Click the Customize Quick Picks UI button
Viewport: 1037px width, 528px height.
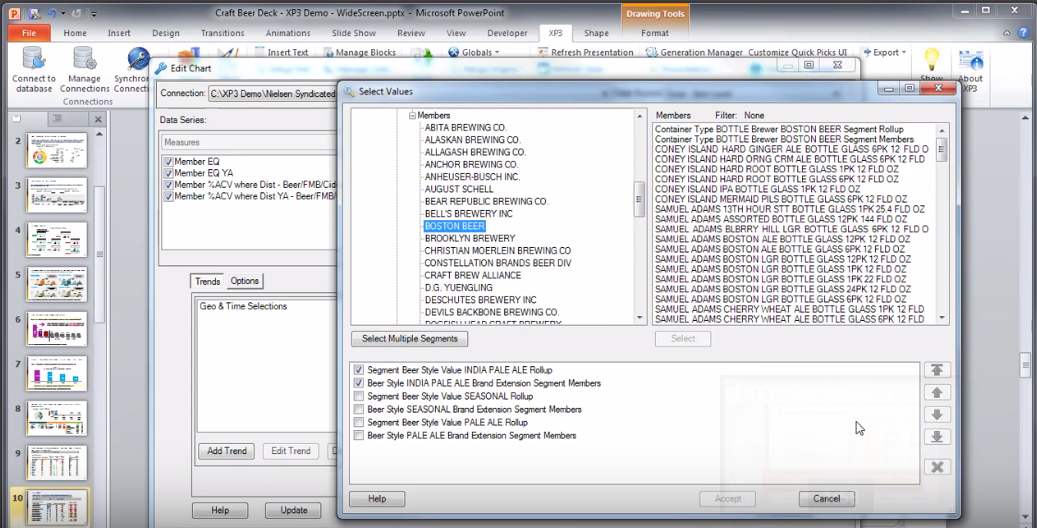click(x=797, y=52)
